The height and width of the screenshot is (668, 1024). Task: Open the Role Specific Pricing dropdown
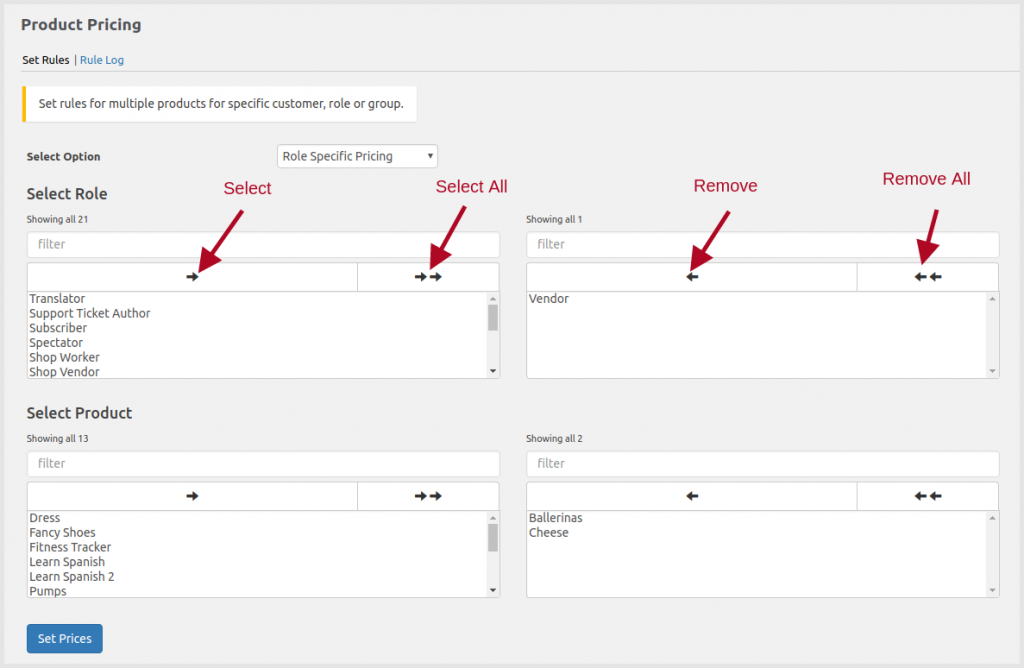(357, 156)
